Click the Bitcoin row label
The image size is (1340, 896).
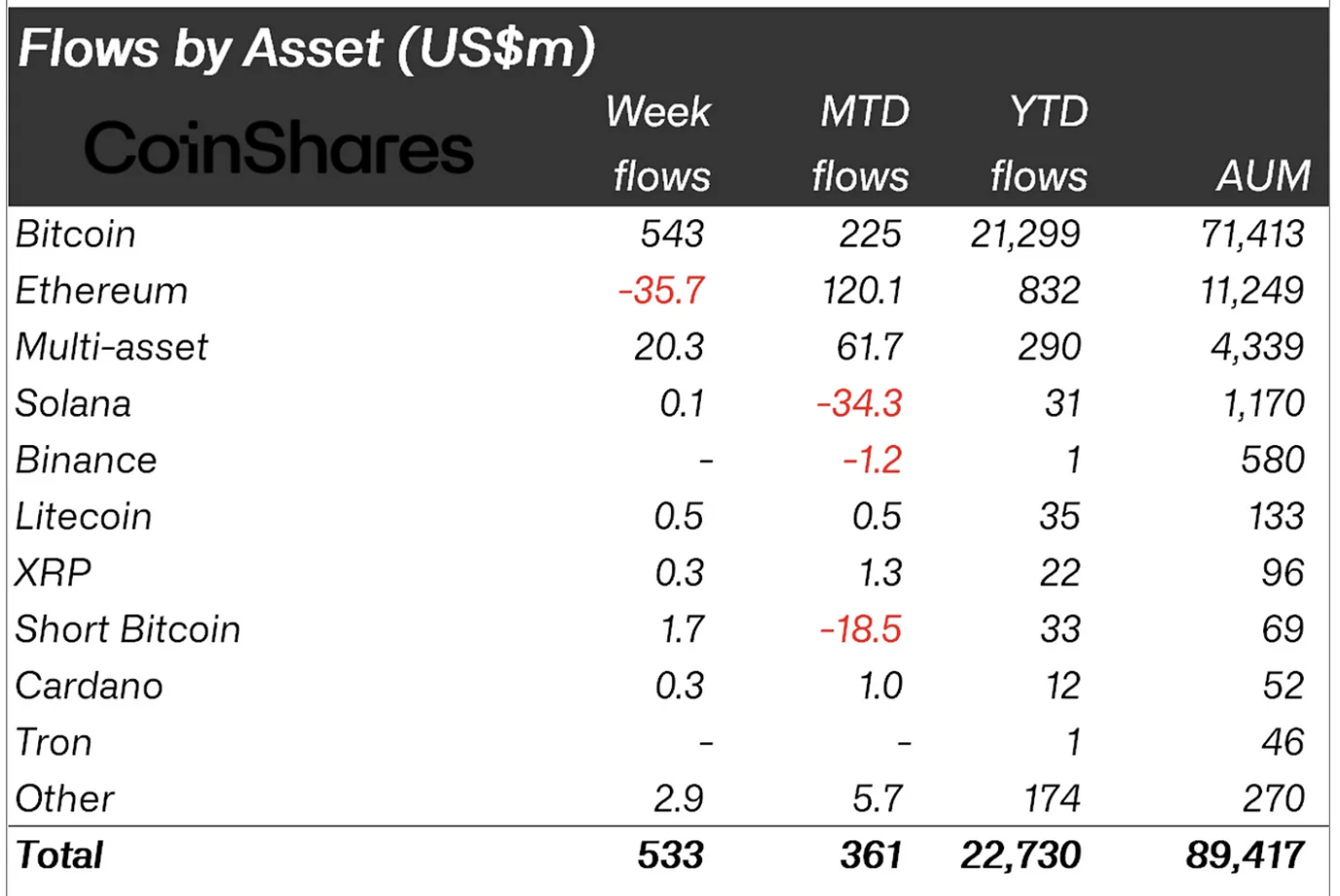(76, 235)
